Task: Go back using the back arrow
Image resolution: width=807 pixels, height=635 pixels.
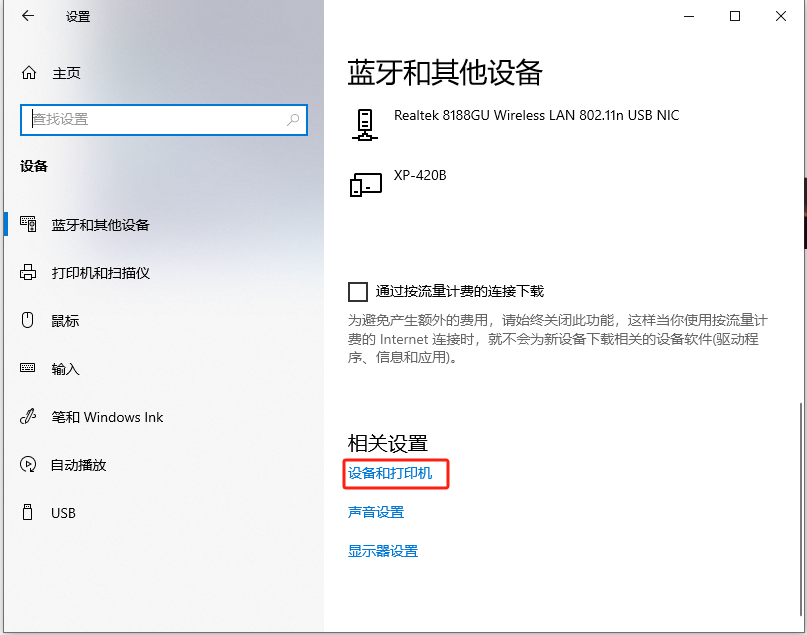Action: tap(28, 16)
